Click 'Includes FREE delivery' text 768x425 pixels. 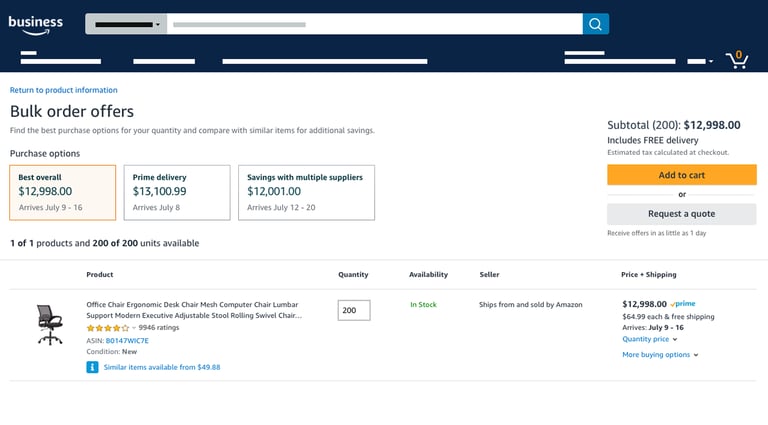[x=653, y=141]
